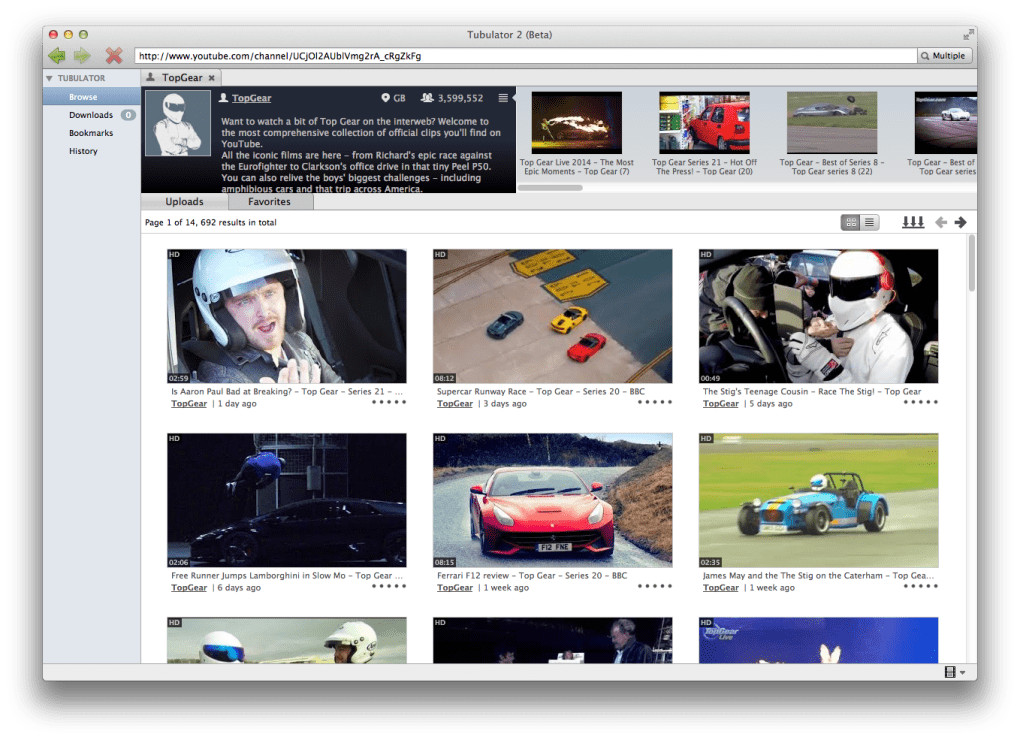Toggle fullscreen with the title bar arrows
The height and width of the screenshot is (740, 1020).
pyautogui.click(x=968, y=34)
